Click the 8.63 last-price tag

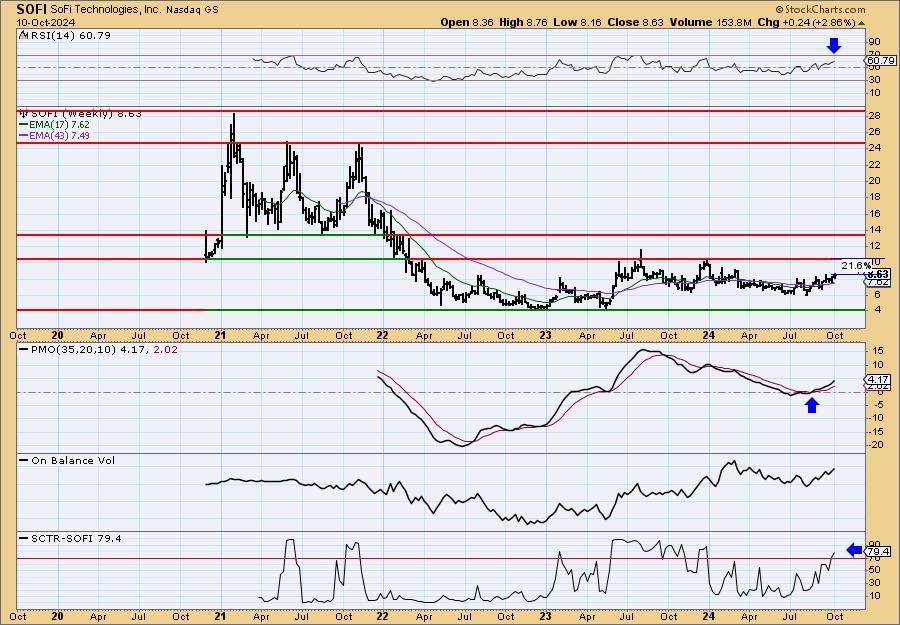point(879,275)
